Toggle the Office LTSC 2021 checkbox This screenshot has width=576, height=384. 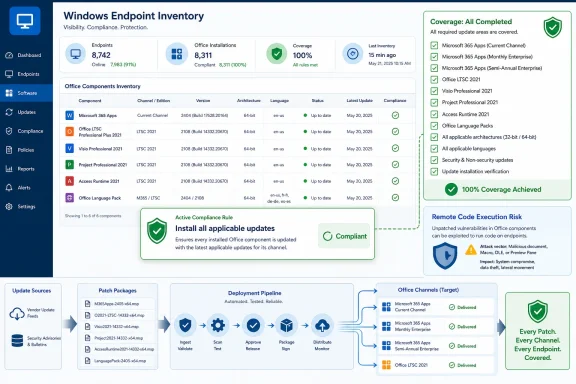coord(434,79)
